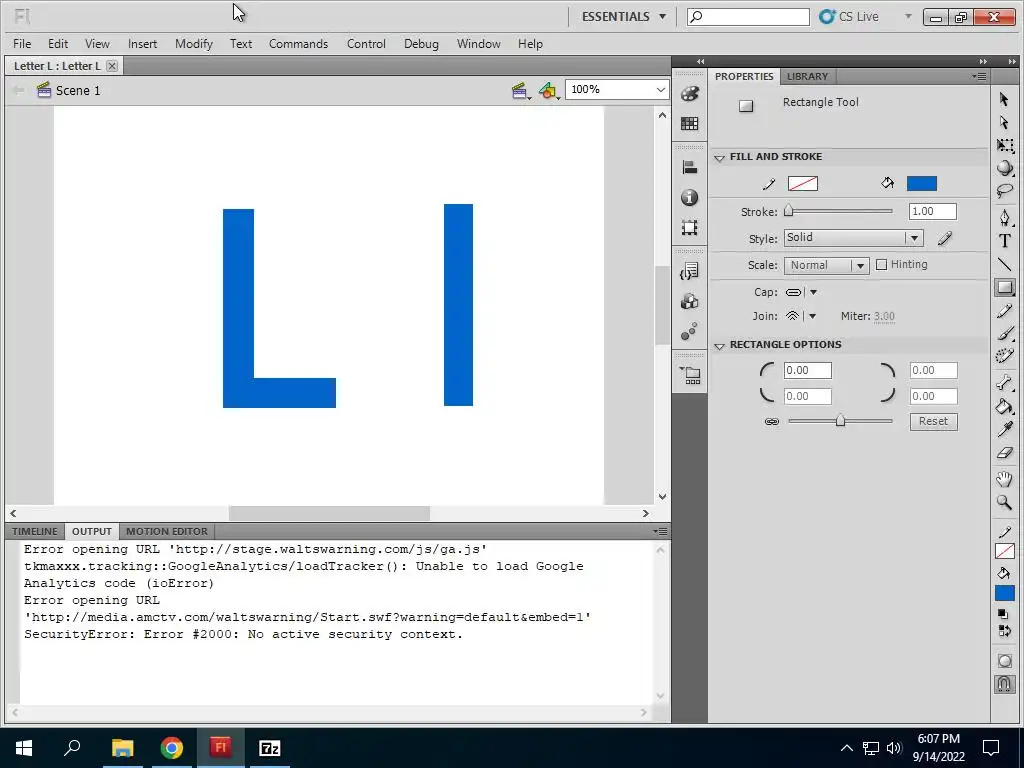The image size is (1024, 768).
Task: Open the CS Live dropdown
Action: [908, 16]
